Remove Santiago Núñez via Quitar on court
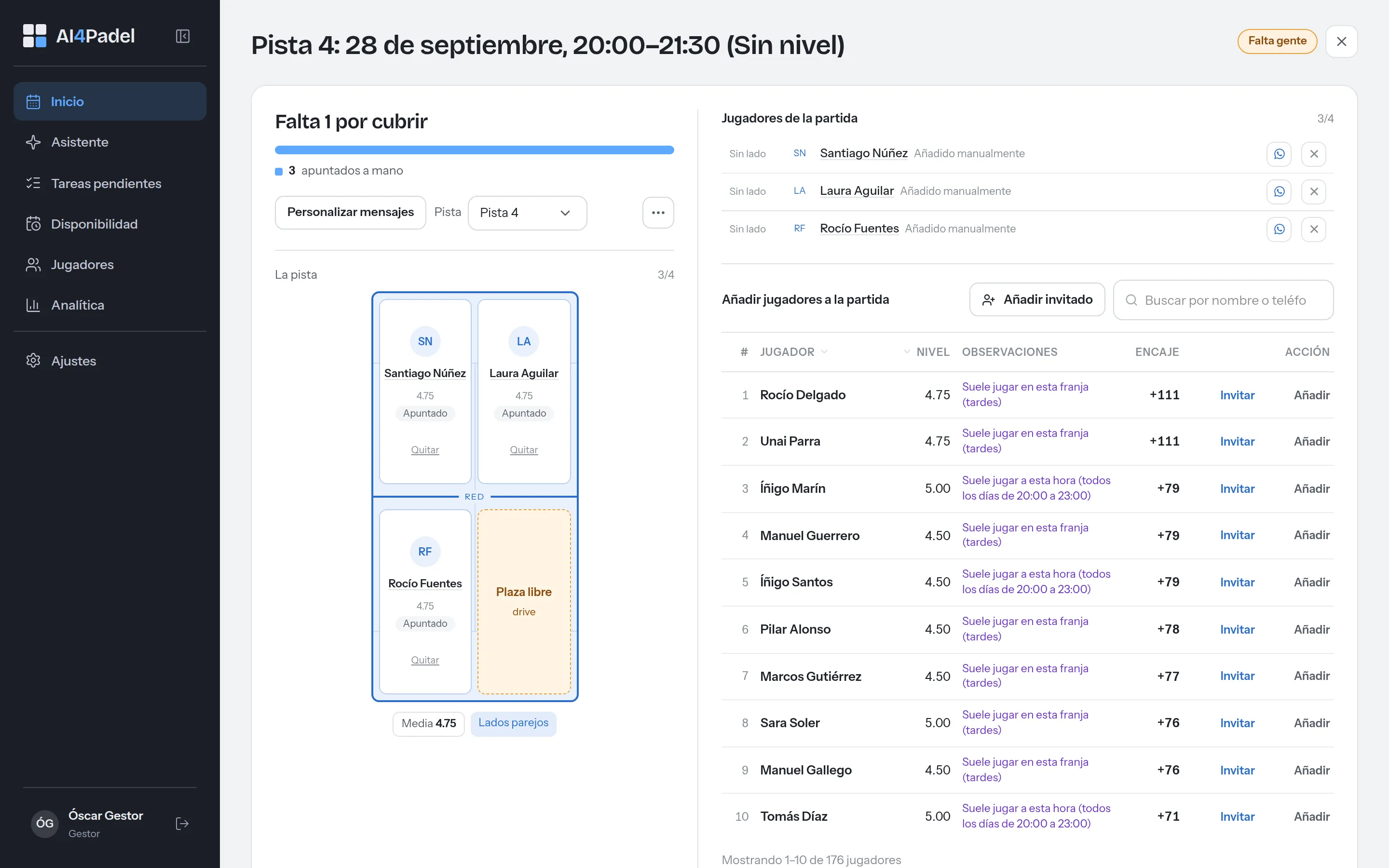The image size is (1389, 868). coord(425,450)
